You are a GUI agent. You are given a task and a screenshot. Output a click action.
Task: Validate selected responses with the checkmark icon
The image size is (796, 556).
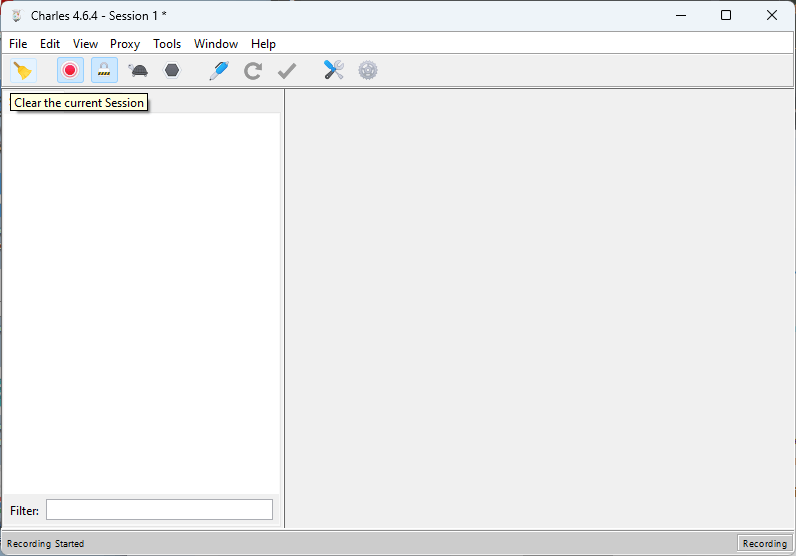[x=287, y=70]
